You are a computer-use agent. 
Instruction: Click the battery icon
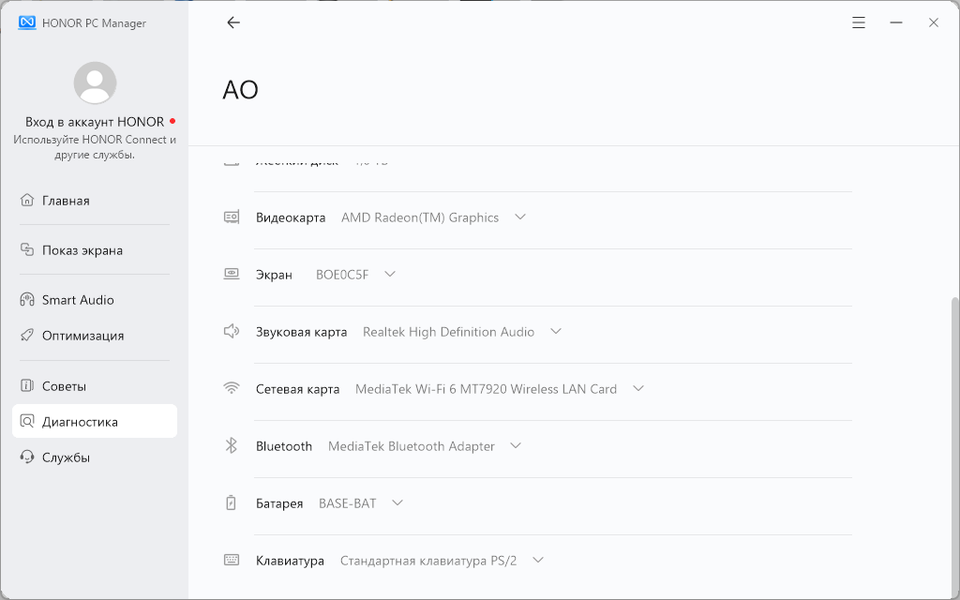click(231, 503)
